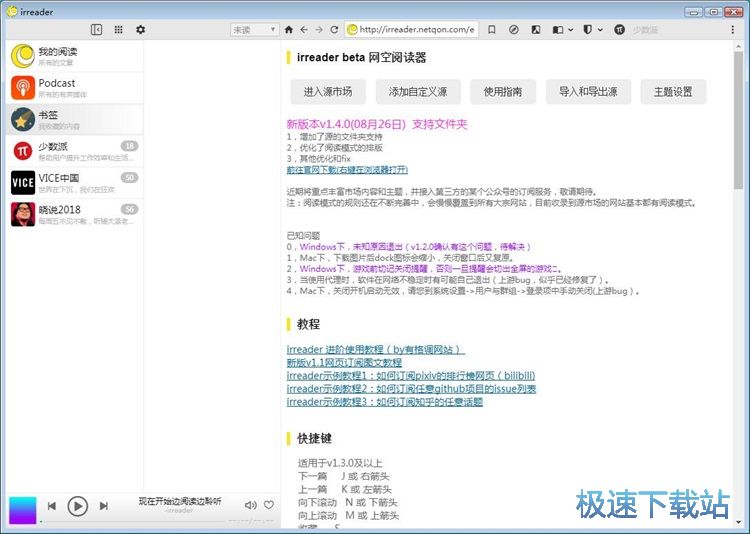
Task: Open the 未读 filter dropdown
Action: [254, 30]
